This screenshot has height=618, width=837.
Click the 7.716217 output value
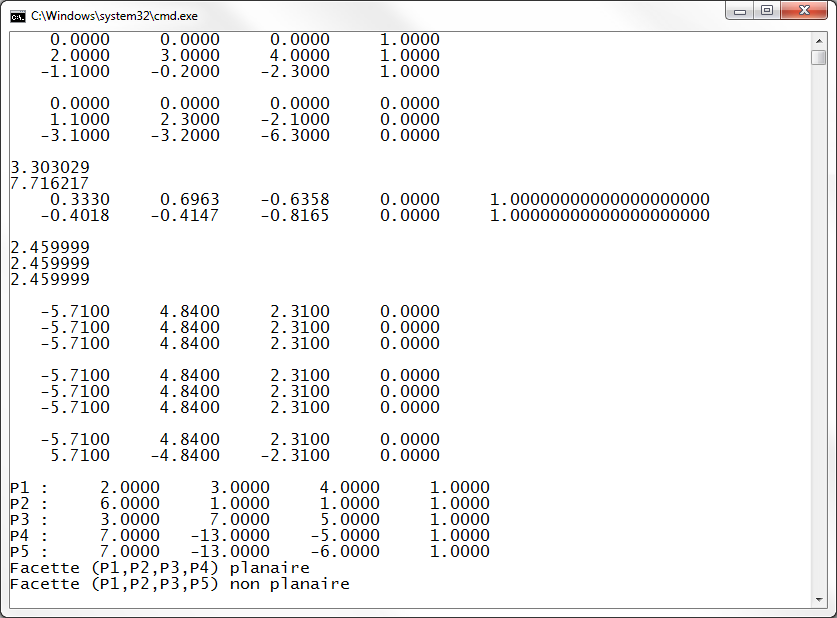point(49,184)
